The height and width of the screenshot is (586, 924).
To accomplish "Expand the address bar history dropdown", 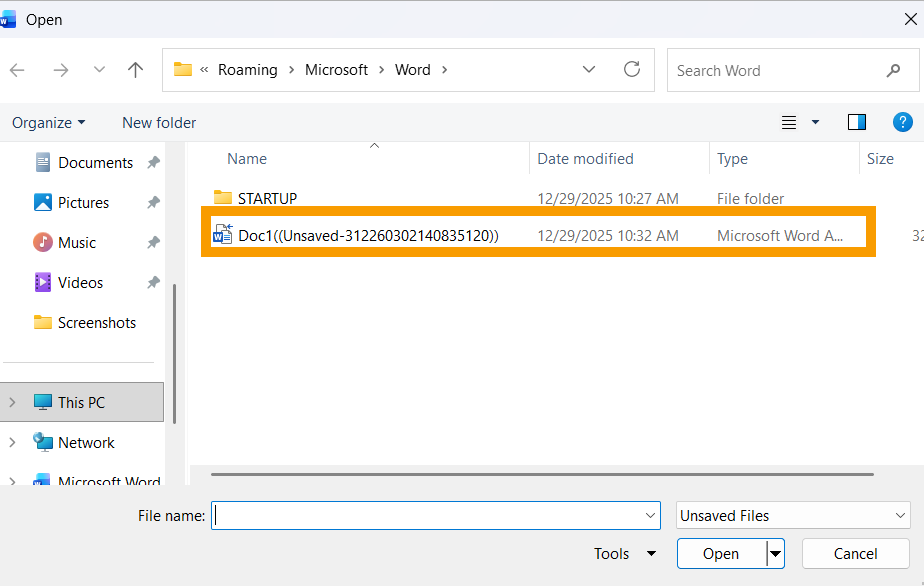I will [x=589, y=70].
